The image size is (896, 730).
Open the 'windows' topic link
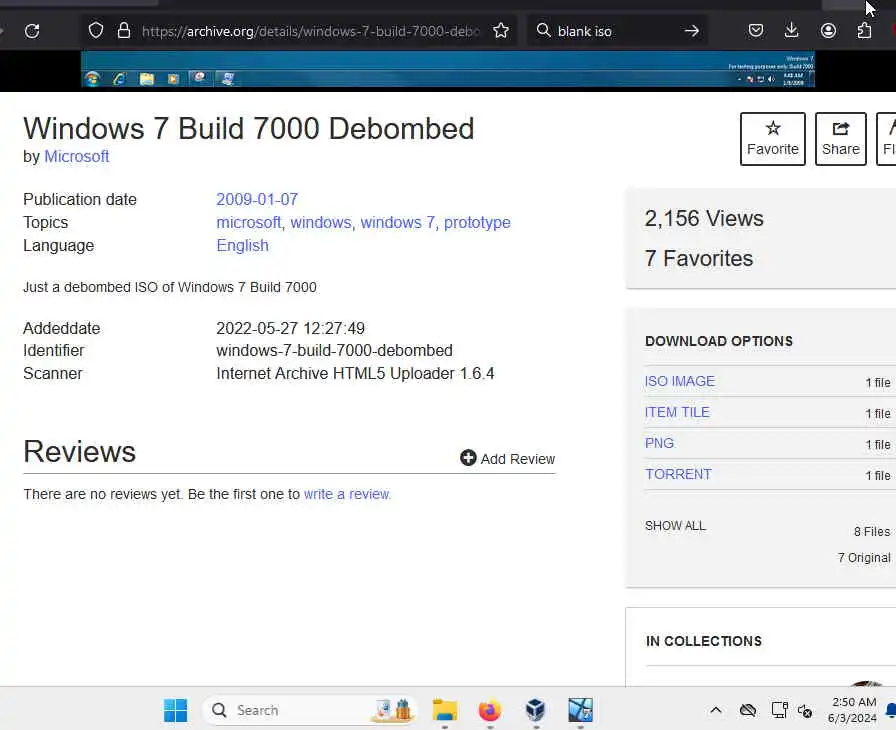coord(321,222)
